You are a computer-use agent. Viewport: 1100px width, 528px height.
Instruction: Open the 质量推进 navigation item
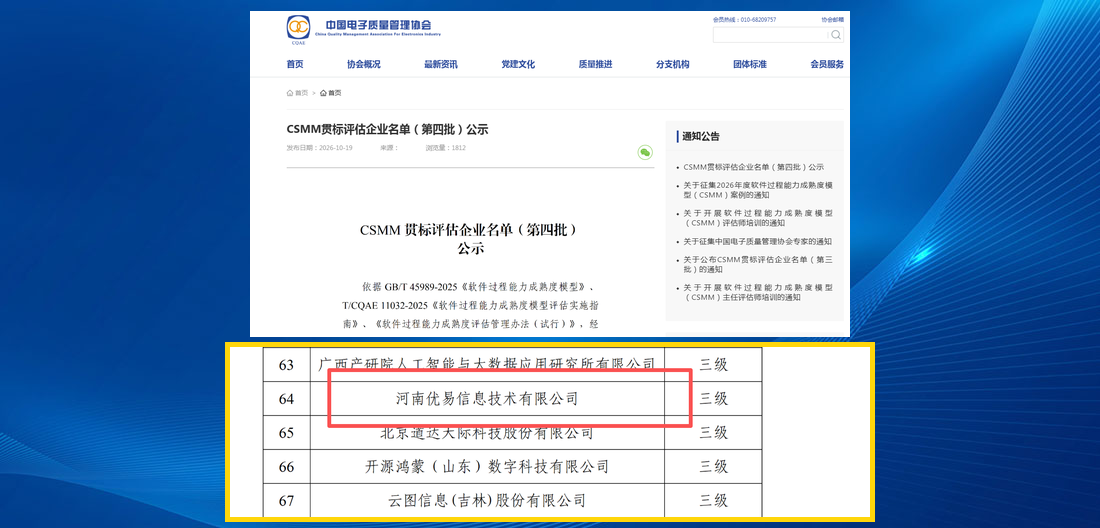point(595,65)
